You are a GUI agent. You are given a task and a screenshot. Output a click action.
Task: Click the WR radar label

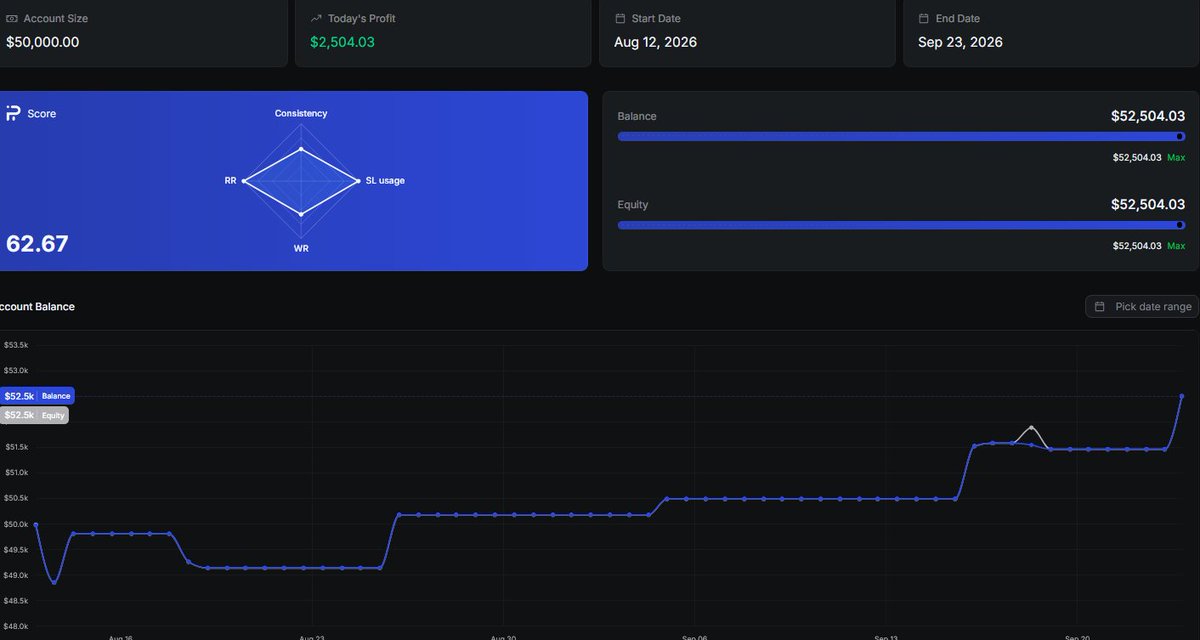click(x=301, y=248)
